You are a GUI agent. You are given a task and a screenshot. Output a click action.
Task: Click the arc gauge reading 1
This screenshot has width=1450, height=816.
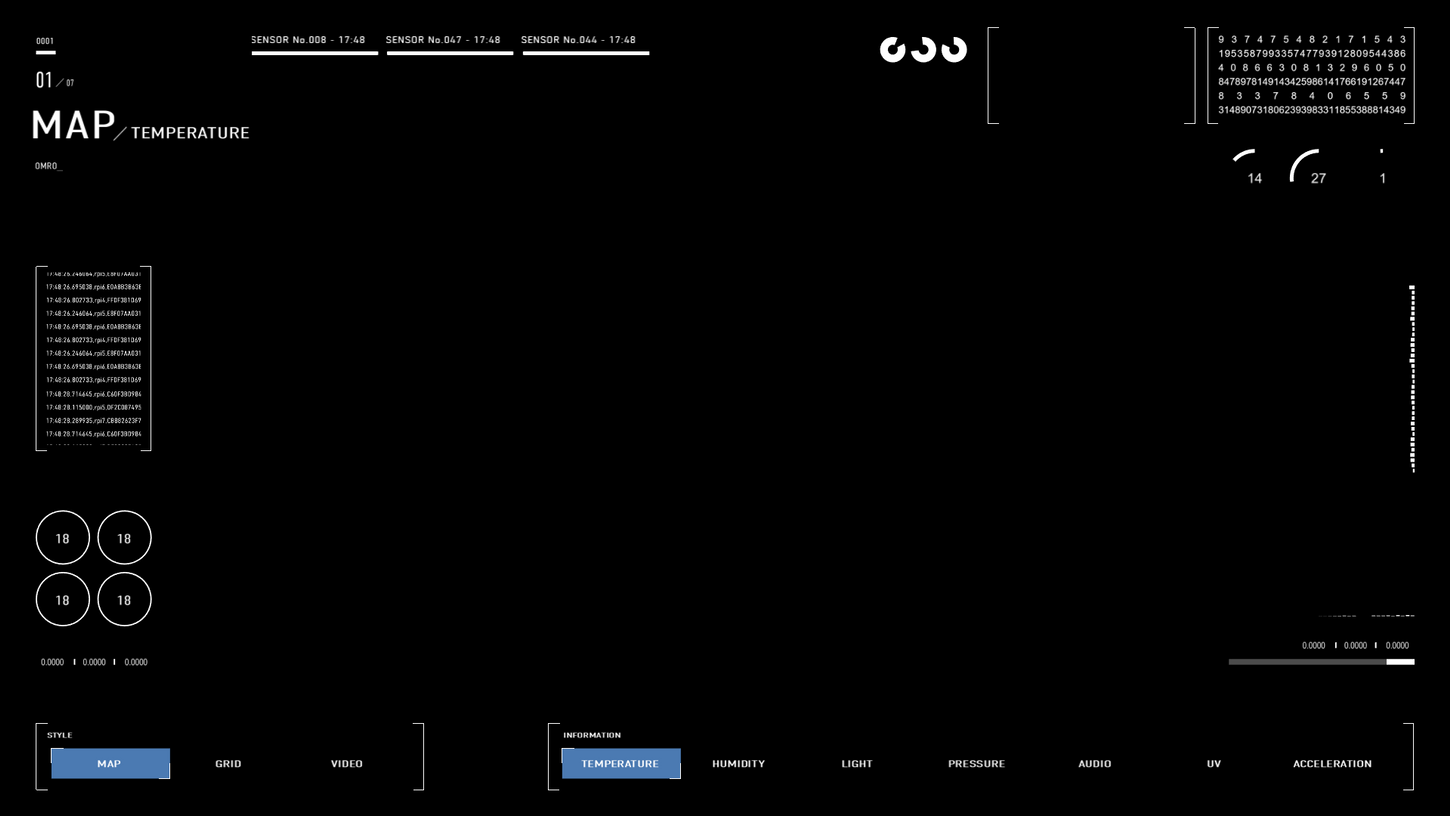coord(1383,168)
